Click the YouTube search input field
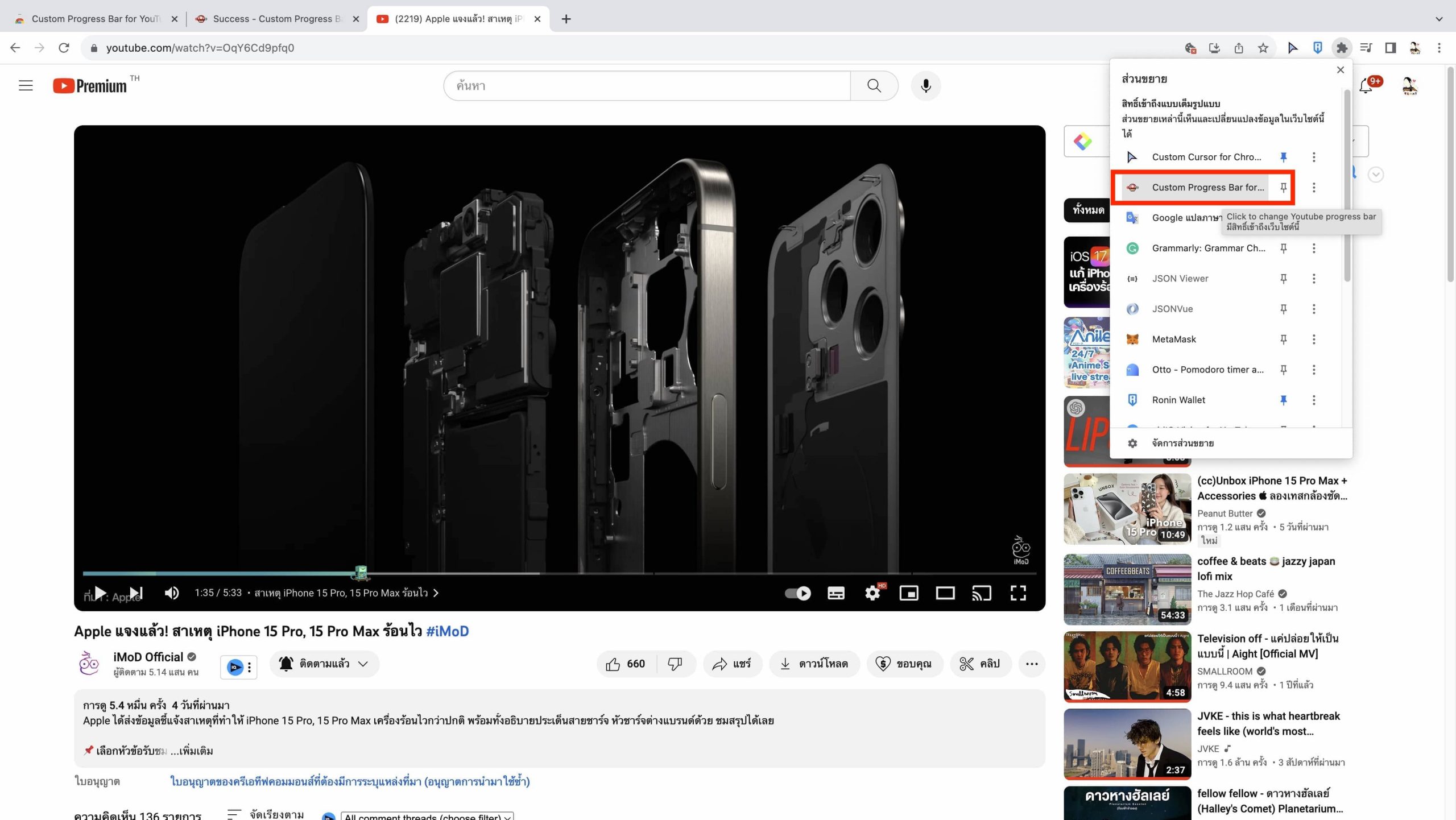Viewport: 1456px width, 820px height. [x=647, y=86]
